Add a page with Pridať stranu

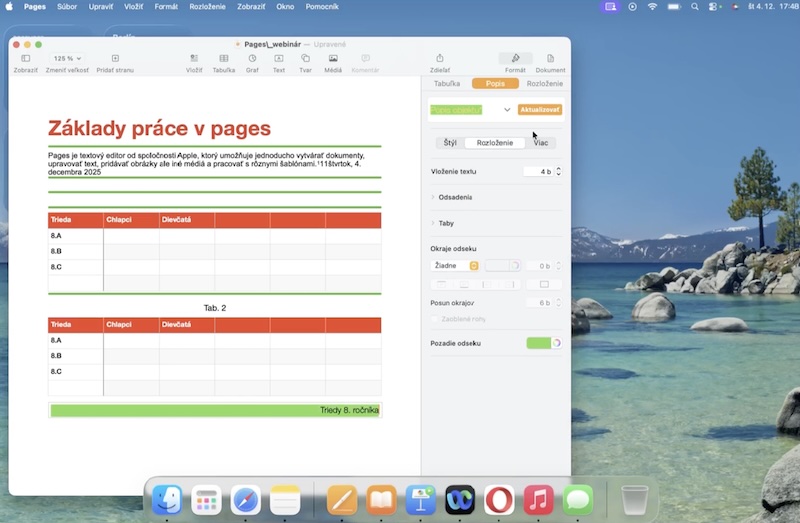pos(115,59)
